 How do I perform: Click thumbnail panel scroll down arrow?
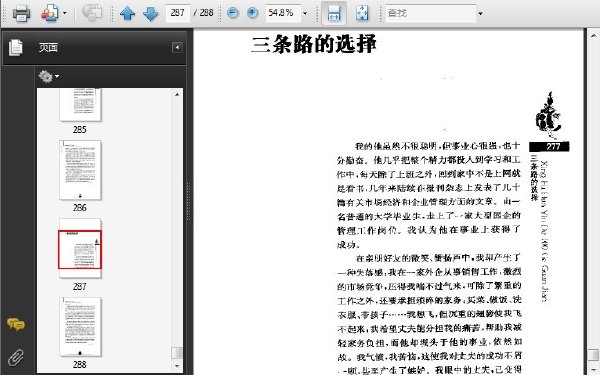(x=177, y=366)
